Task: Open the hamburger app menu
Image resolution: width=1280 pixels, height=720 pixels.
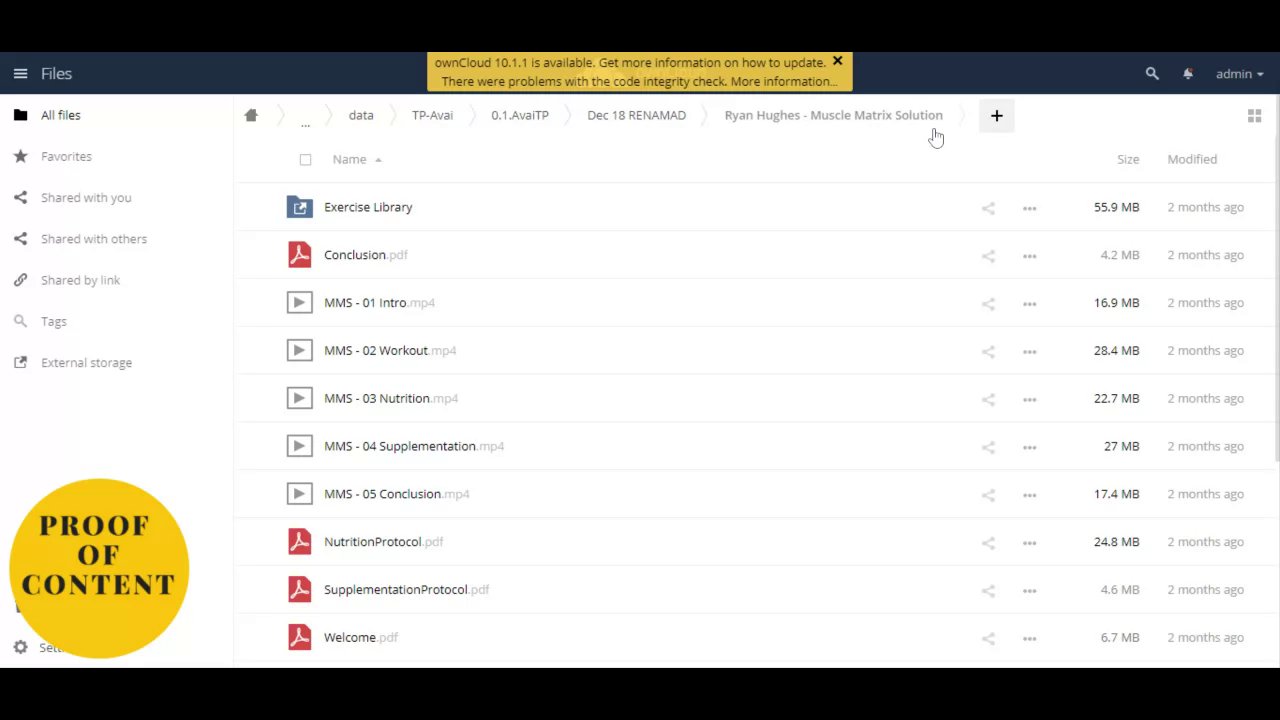Action: 20,74
